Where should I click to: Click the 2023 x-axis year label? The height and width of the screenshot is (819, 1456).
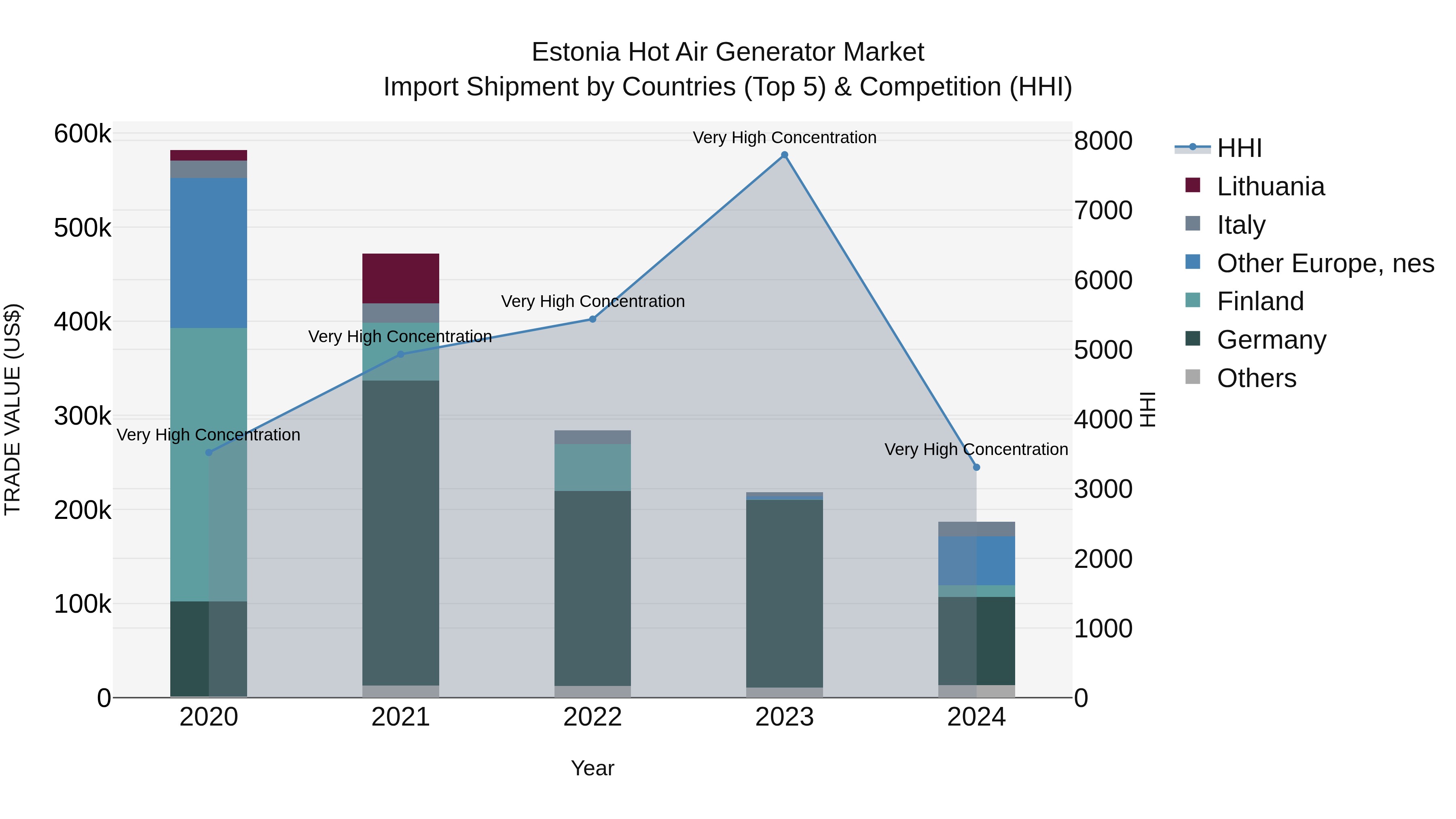(785, 717)
